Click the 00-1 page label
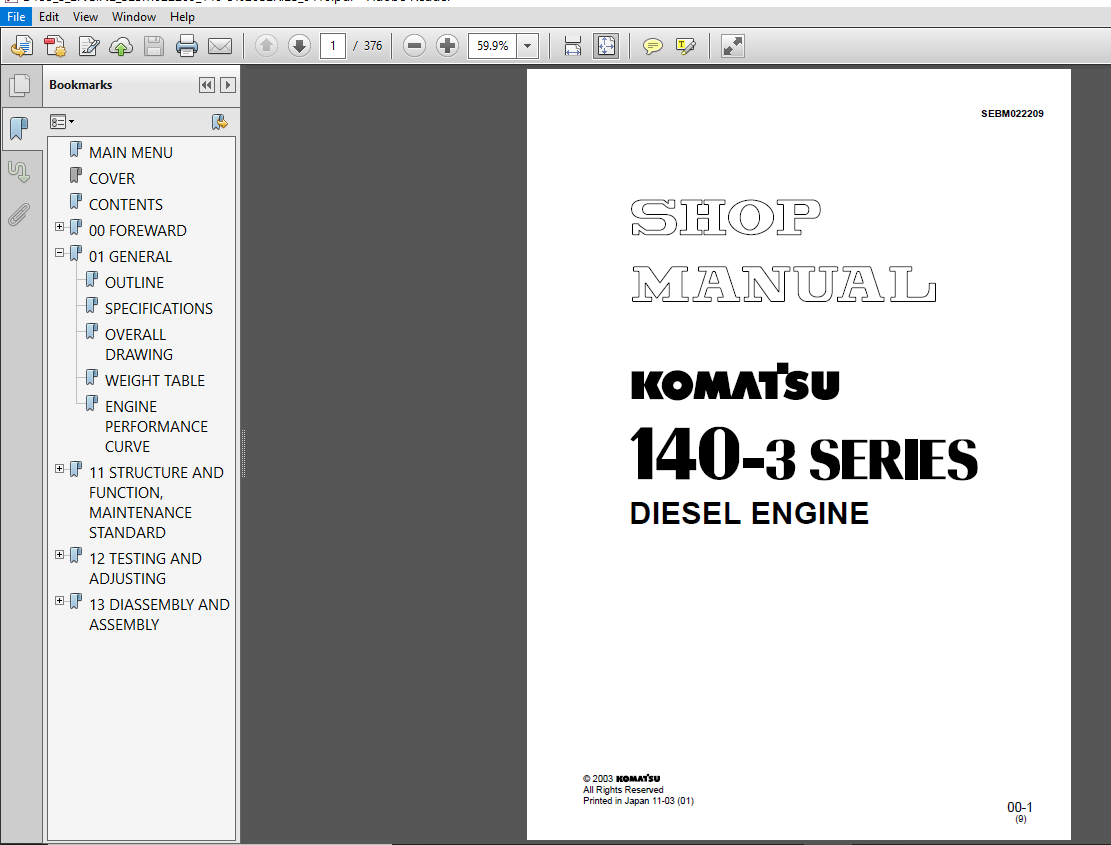Image resolution: width=1111 pixels, height=845 pixels. coord(1020,807)
